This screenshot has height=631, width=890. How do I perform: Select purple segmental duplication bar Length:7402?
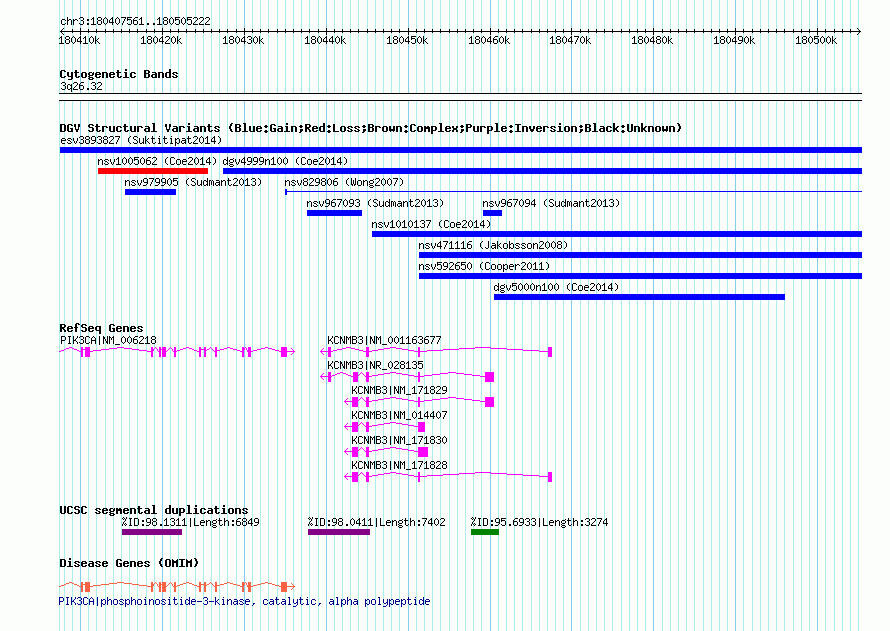[x=339, y=532]
